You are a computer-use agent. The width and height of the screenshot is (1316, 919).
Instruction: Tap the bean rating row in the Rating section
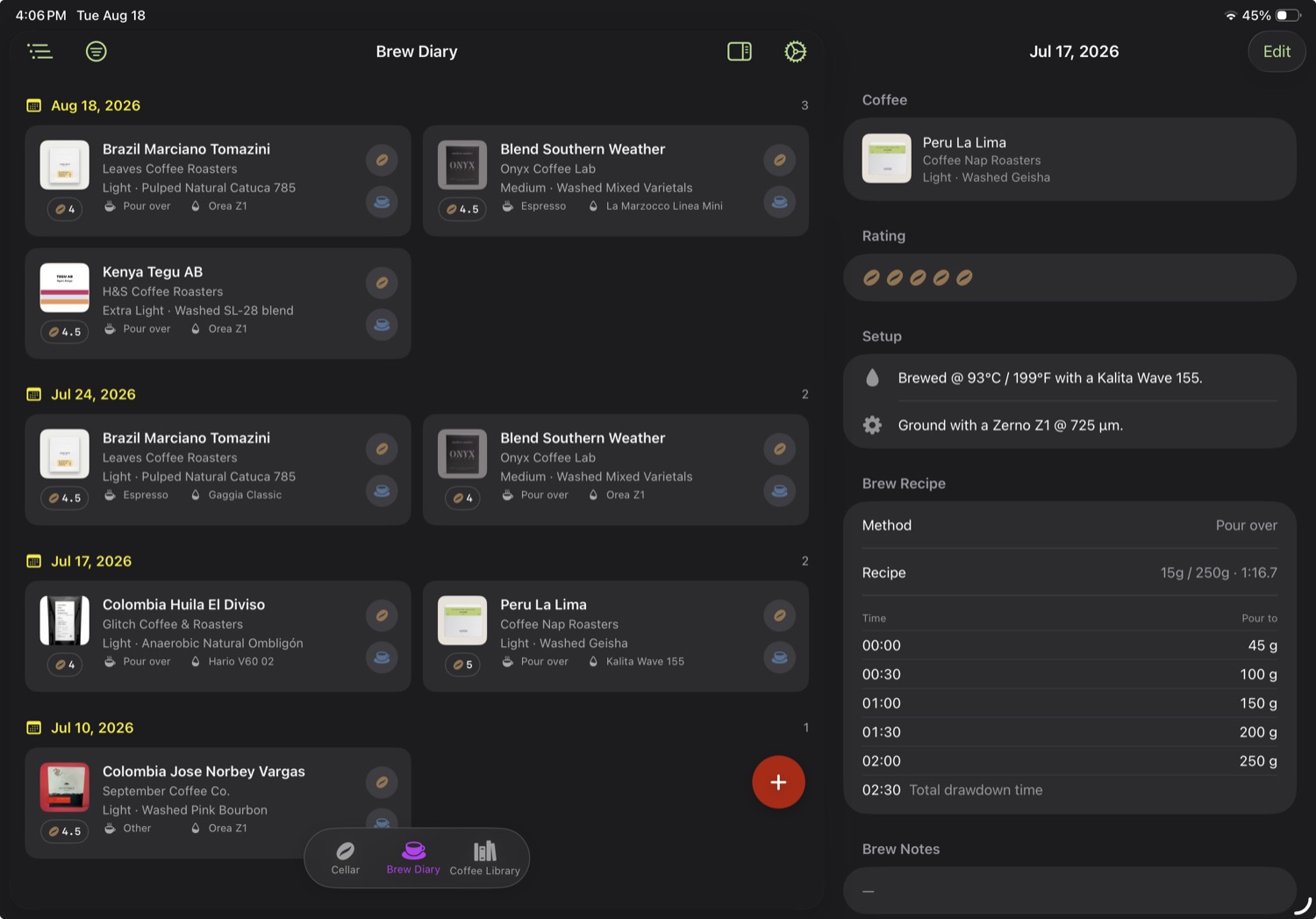[x=1069, y=277]
